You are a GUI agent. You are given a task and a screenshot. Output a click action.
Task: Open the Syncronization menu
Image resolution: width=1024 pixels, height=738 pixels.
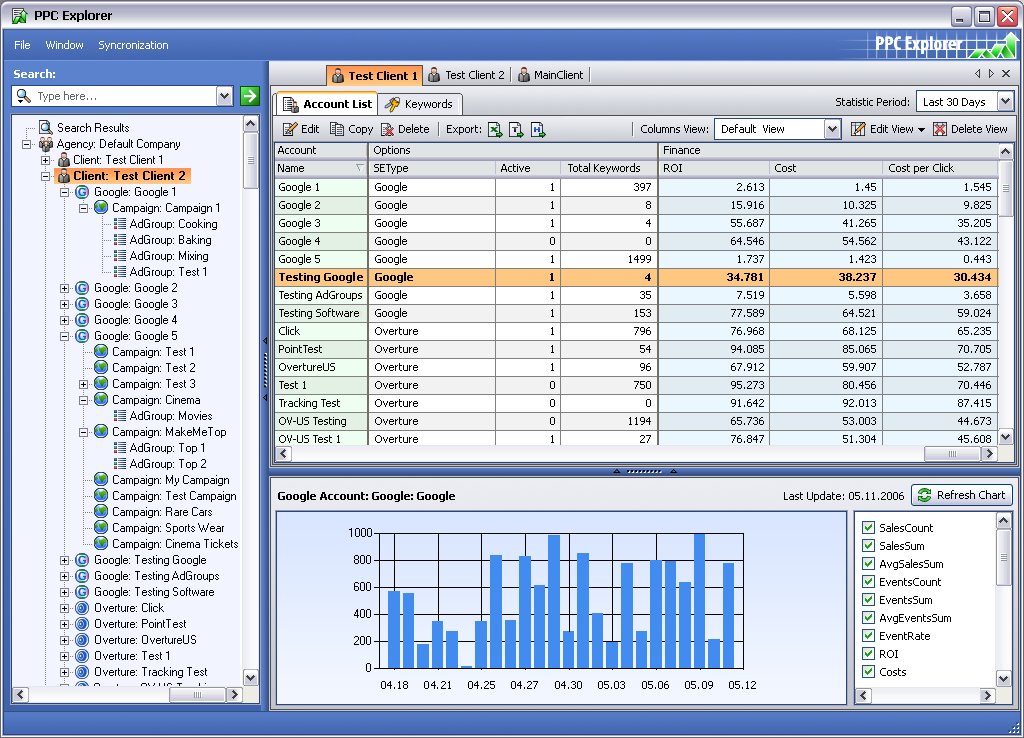[133, 45]
